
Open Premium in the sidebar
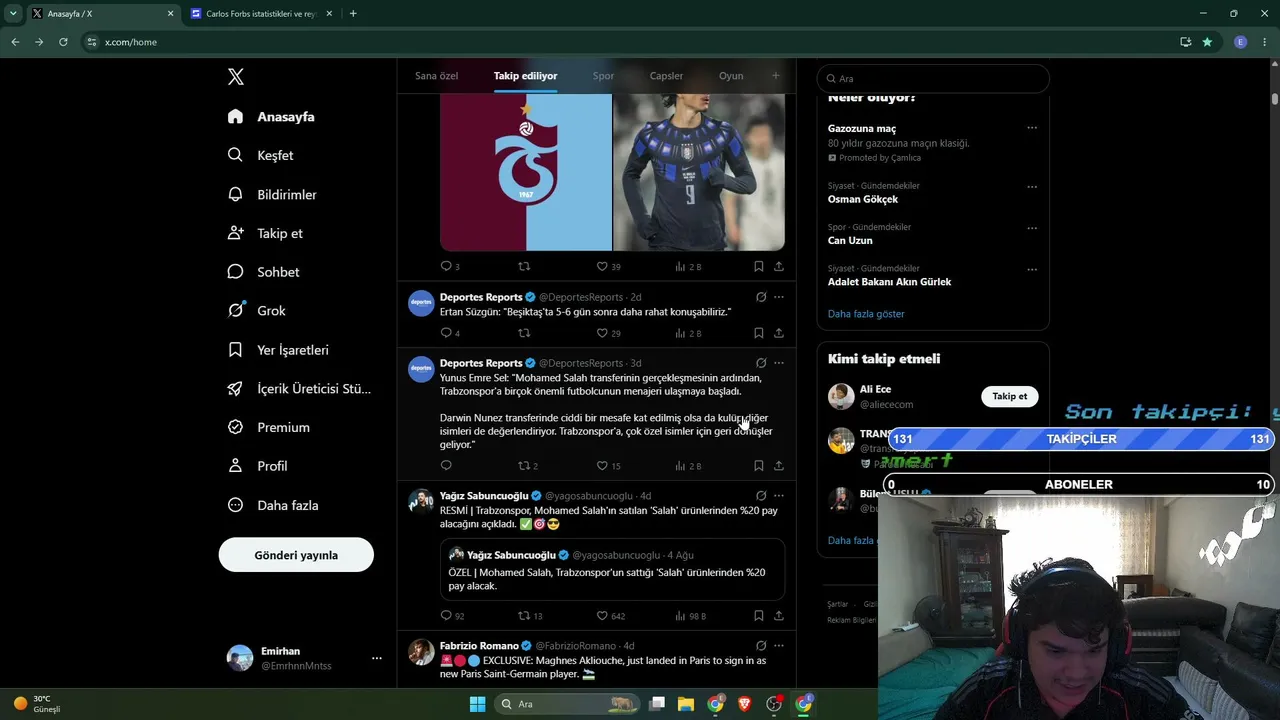coord(268,427)
